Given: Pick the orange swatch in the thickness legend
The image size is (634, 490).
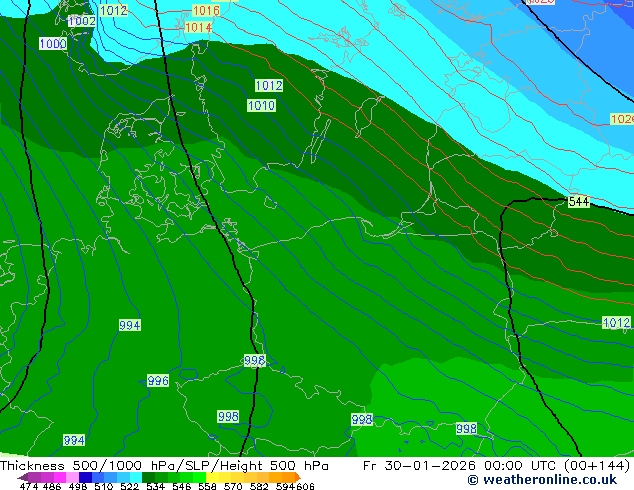Looking at the screenshot, I should (x=285, y=477).
